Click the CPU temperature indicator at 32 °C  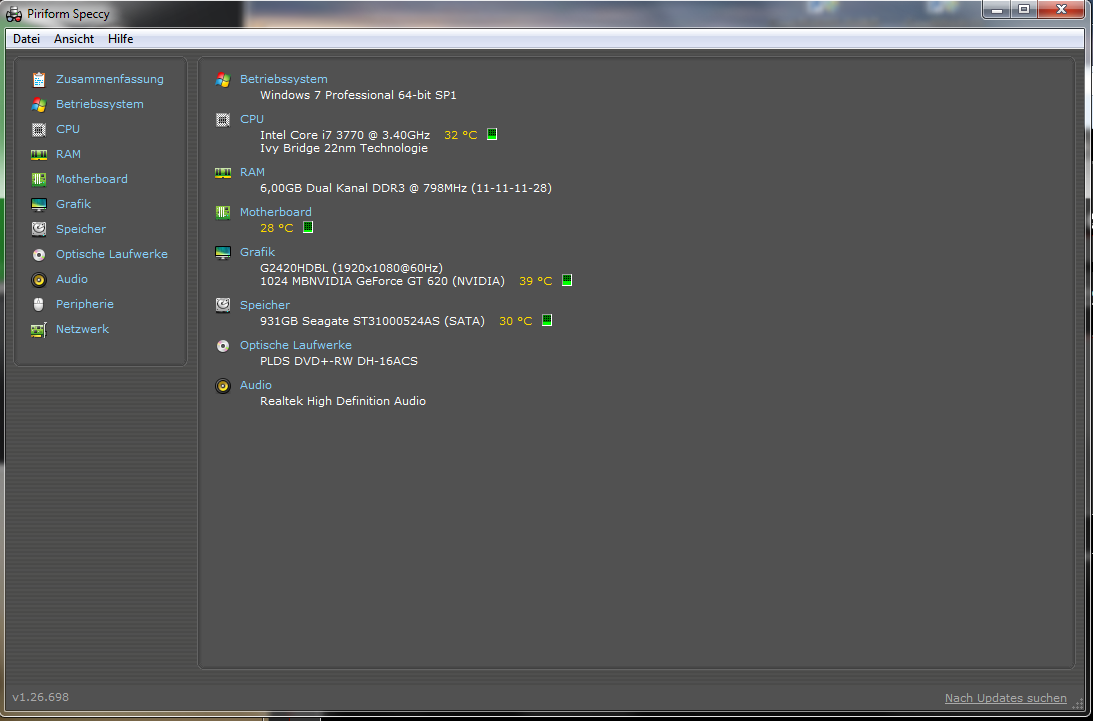492,135
